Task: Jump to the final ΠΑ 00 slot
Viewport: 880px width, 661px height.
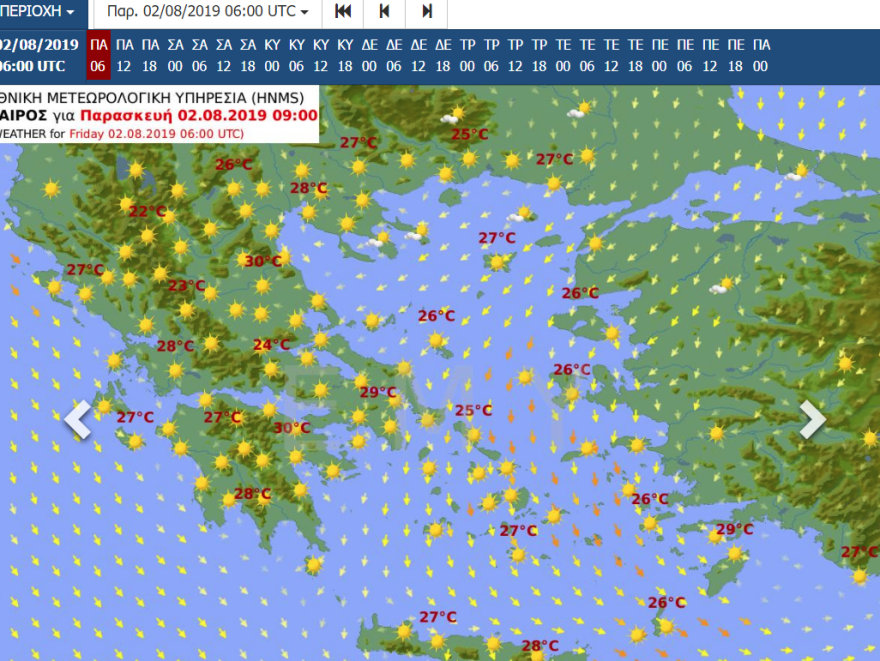Action: (761, 55)
